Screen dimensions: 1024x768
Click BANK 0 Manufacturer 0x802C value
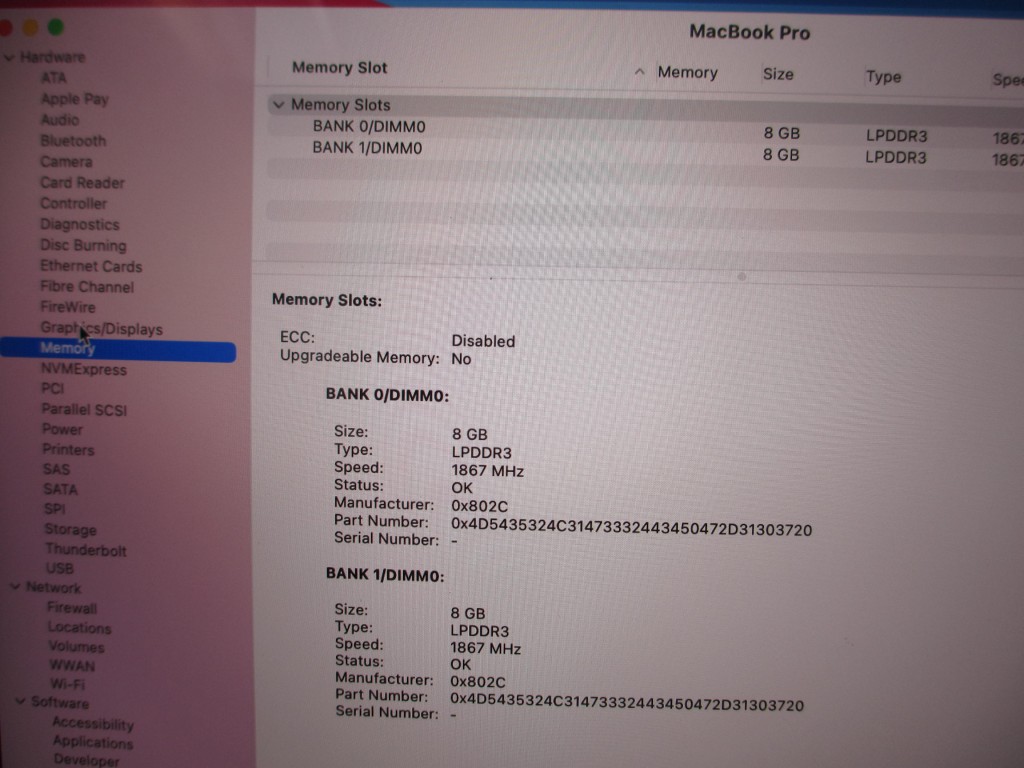coord(479,506)
